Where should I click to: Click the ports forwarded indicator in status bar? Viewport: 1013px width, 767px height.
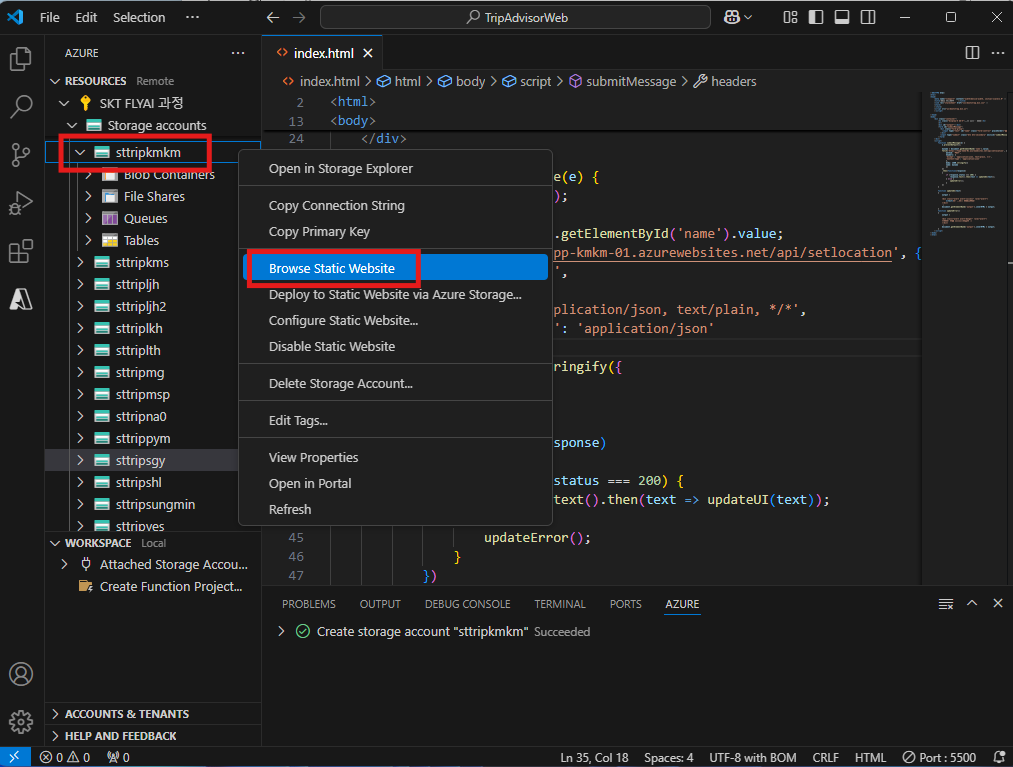pos(118,757)
